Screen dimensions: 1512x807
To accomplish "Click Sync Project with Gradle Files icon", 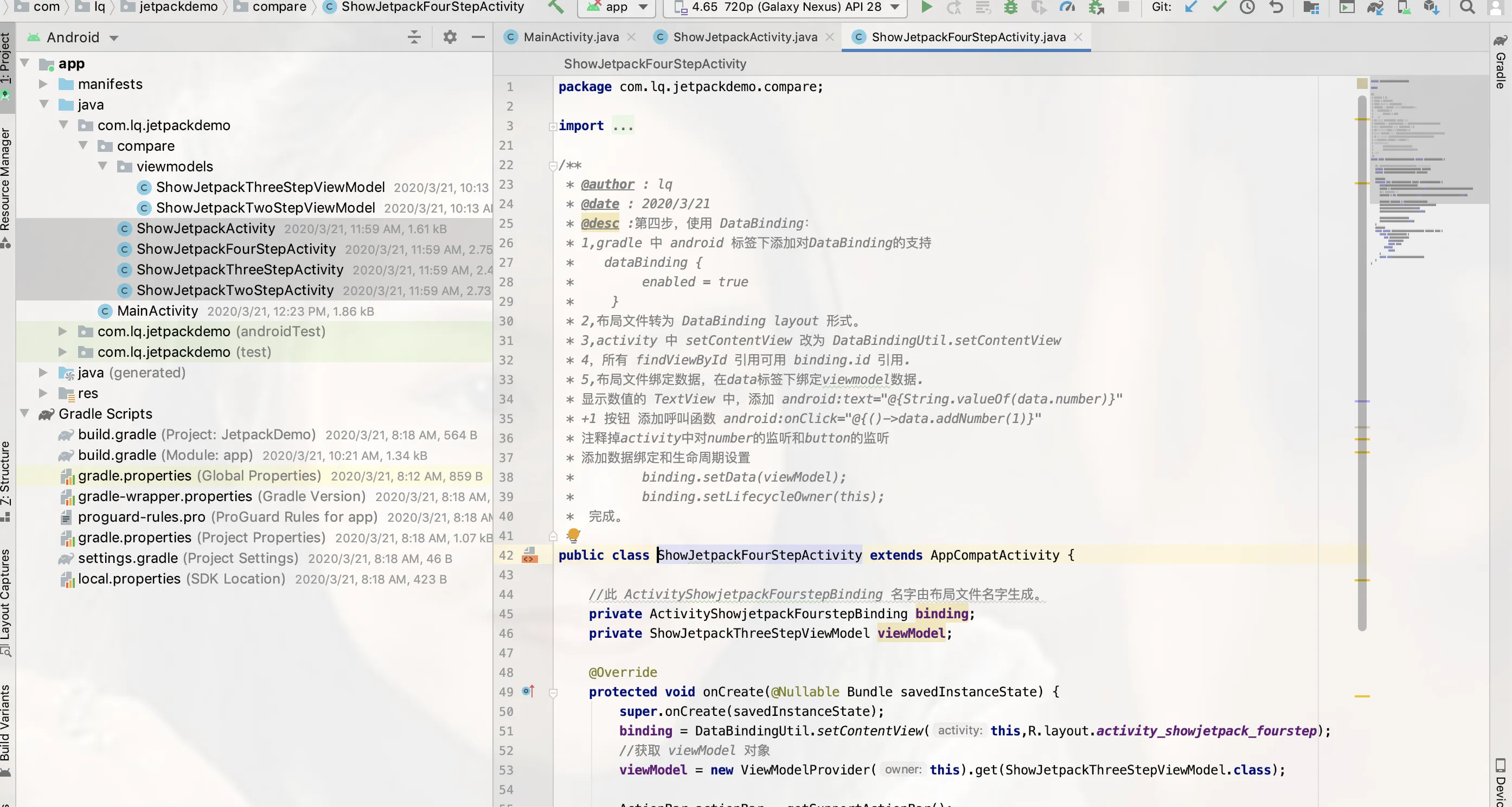I will click(1375, 7).
